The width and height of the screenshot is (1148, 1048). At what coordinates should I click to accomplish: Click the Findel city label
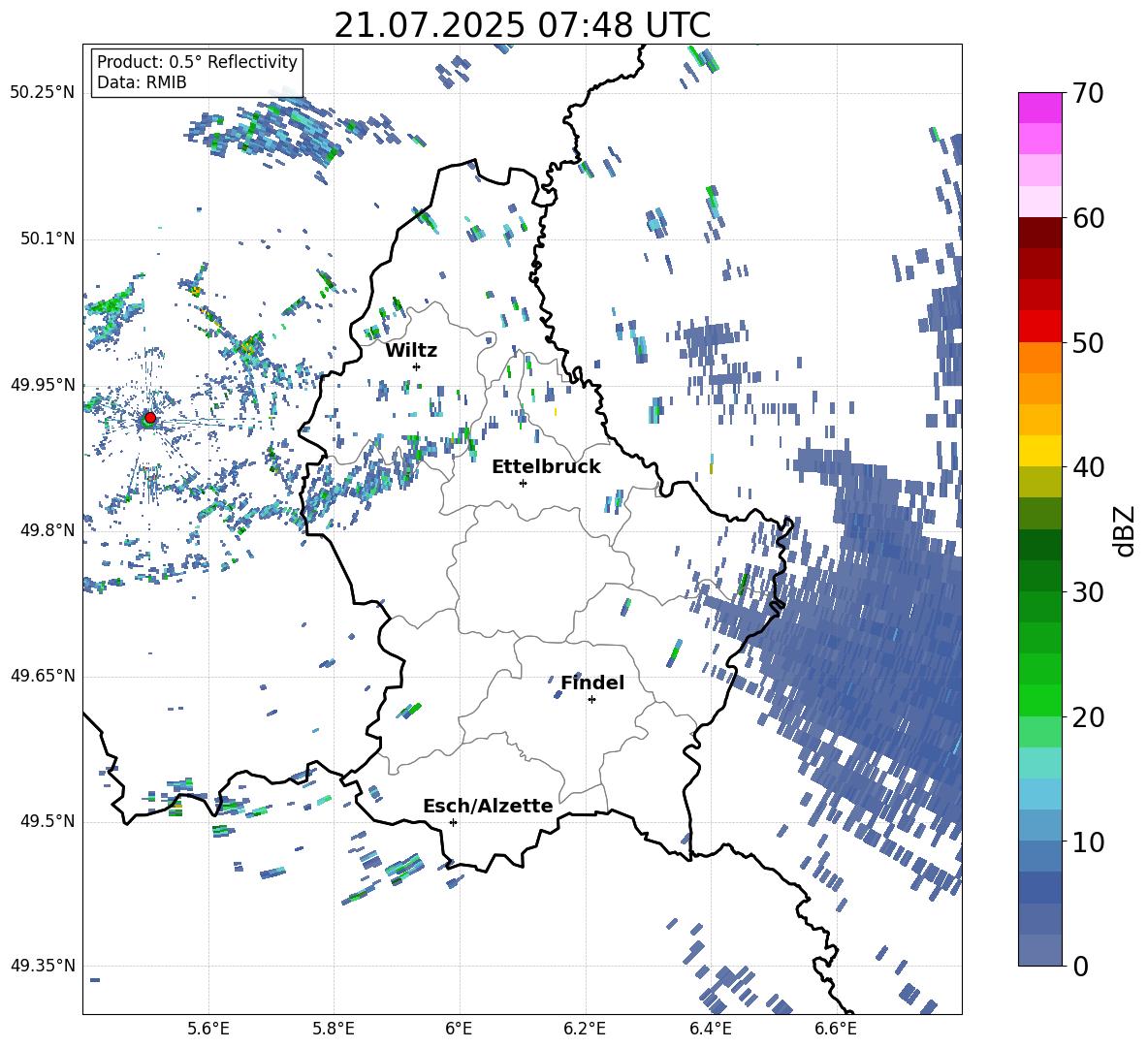tap(592, 683)
